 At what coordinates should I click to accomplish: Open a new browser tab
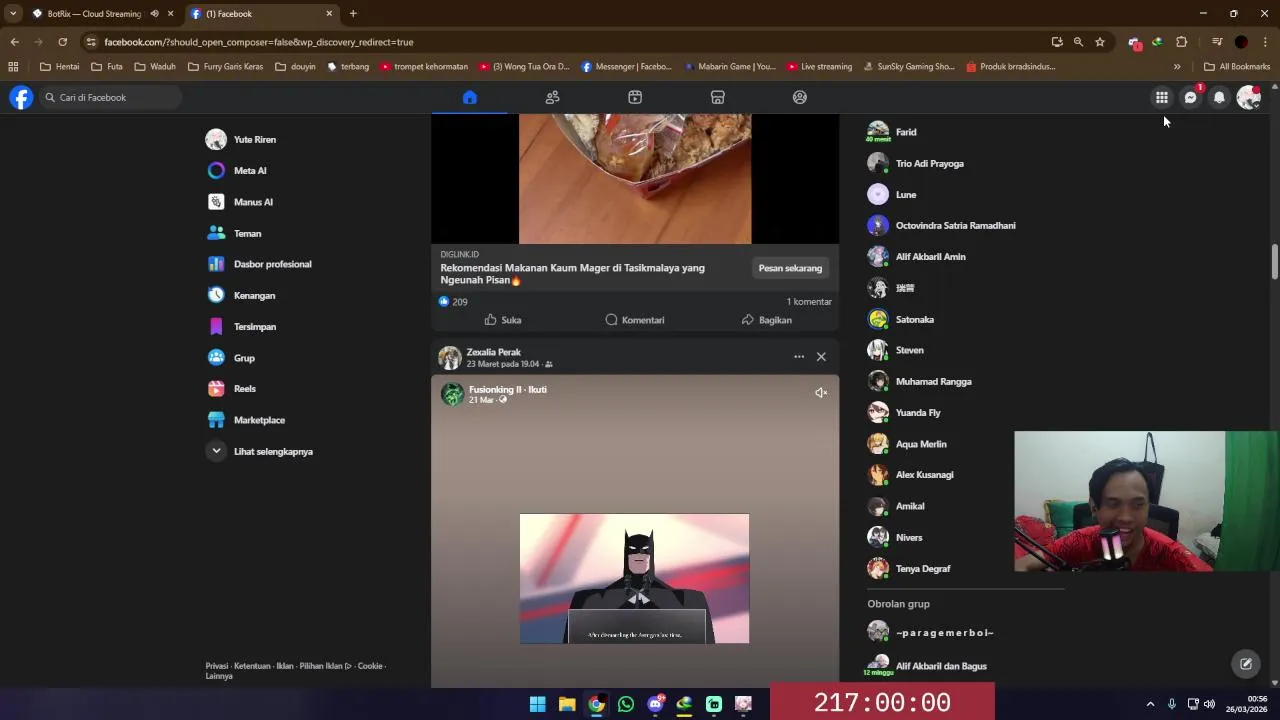(353, 14)
